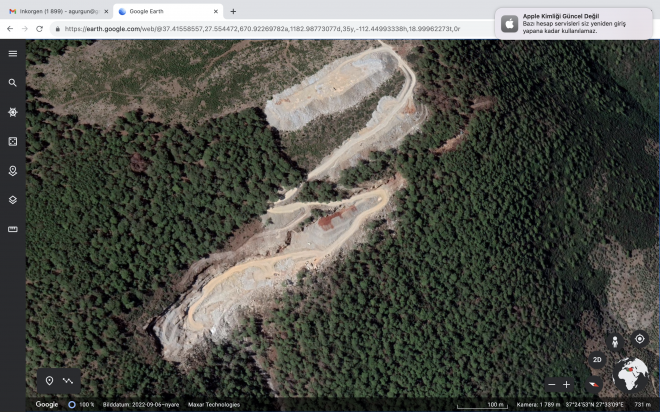Select the Measure distance ruler tool
Viewport: 660px width, 412px height.
click(12, 229)
